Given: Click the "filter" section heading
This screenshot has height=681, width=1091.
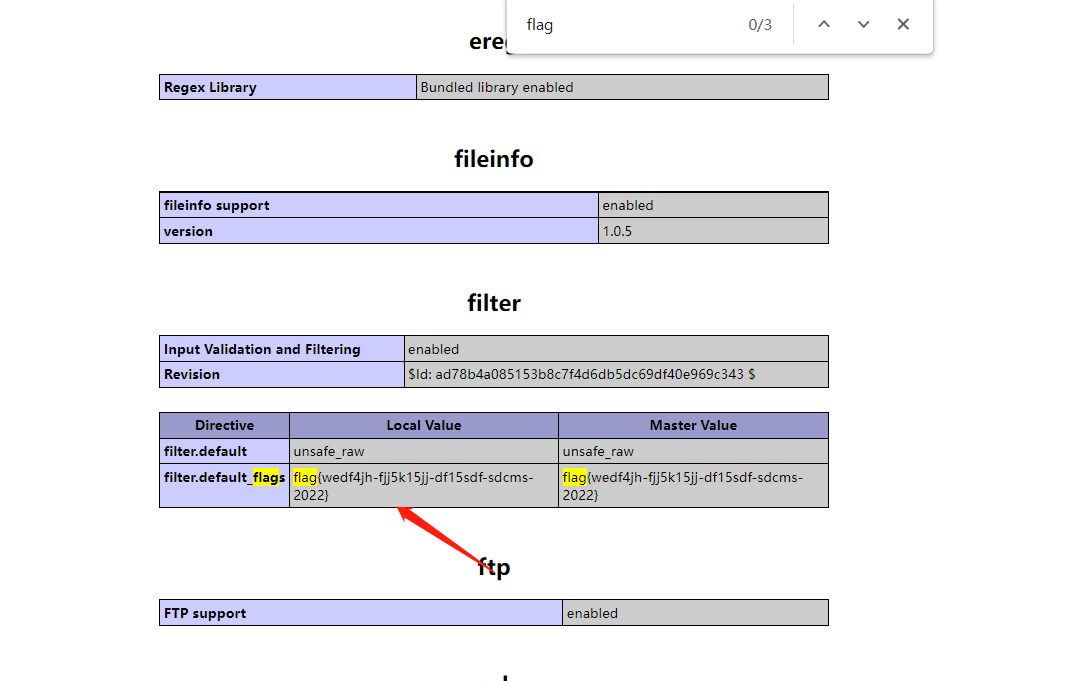Looking at the screenshot, I should [x=494, y=303].
